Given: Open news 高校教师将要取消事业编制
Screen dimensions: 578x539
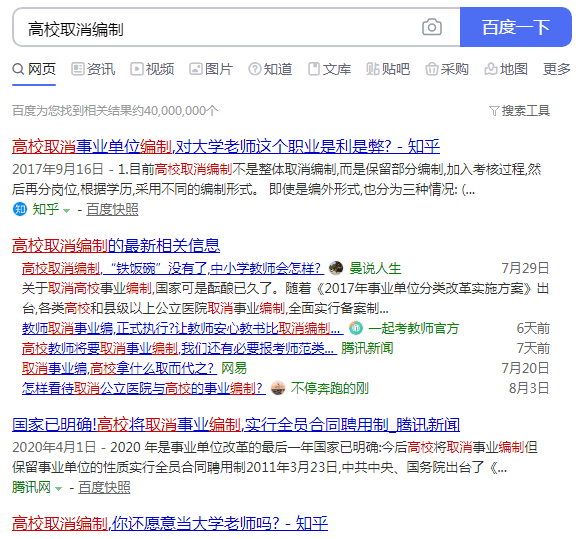Looking at the screenshot, I should 179,348.
